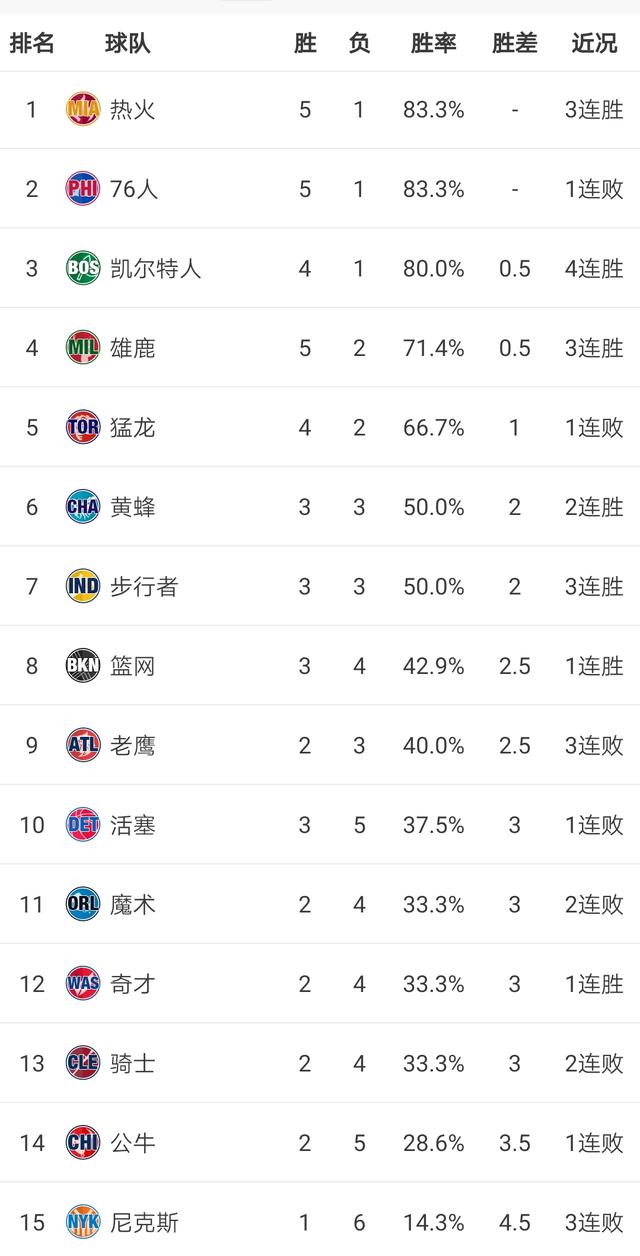
Task: Open the Charlotte Hornets logo icon
Action: tap(83, 507)
